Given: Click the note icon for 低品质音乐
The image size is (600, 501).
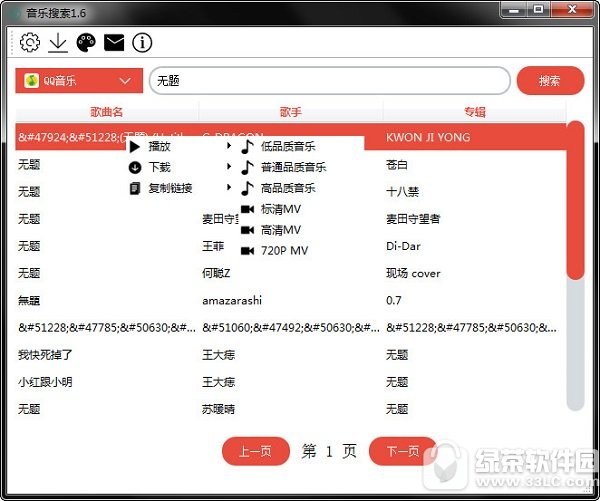Looking at the screenshot, I should point(247,146).
